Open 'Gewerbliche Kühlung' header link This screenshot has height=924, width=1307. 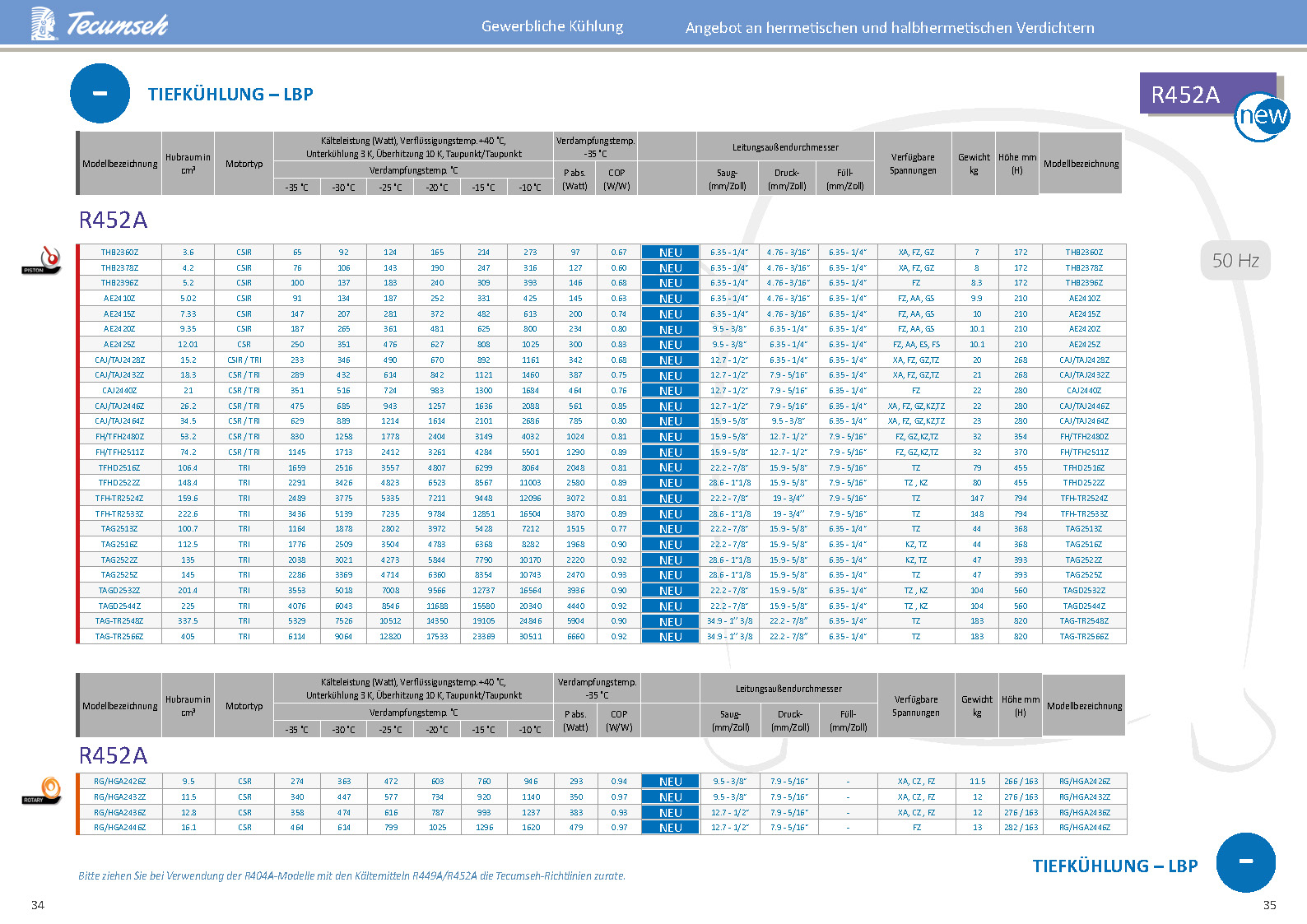point(552,26)
